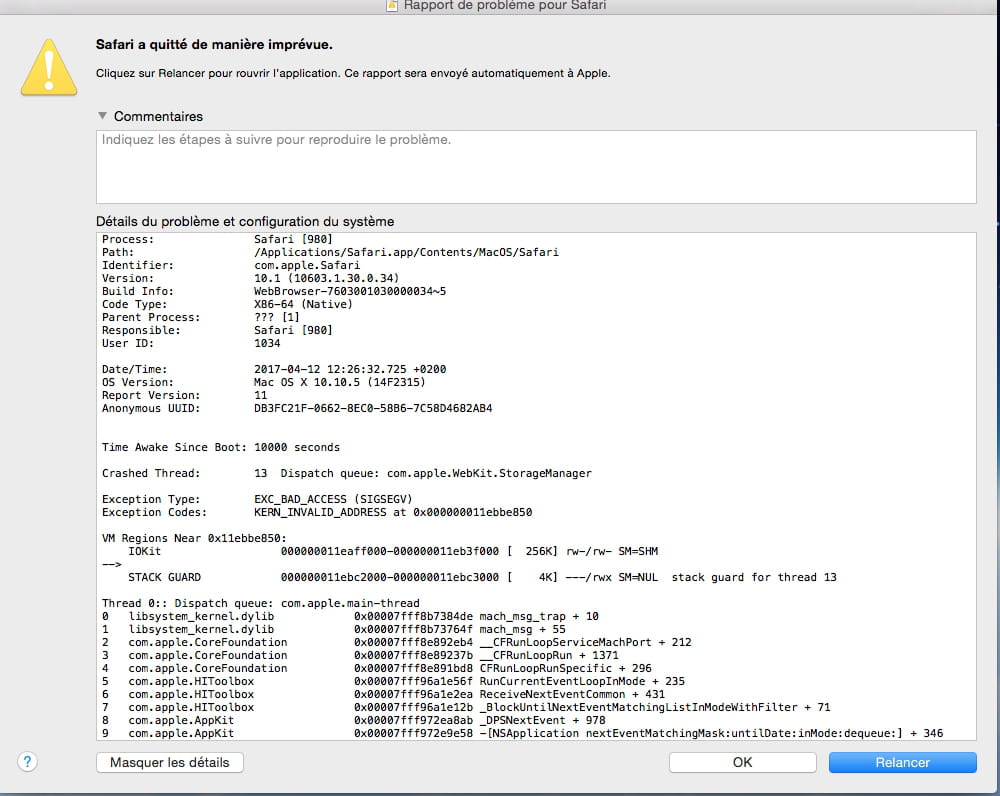The height and width of the screenshot is (796, 1000).
Task: Select the code type "X86-64 (Native)"
Action: click(x=303, y=304)
